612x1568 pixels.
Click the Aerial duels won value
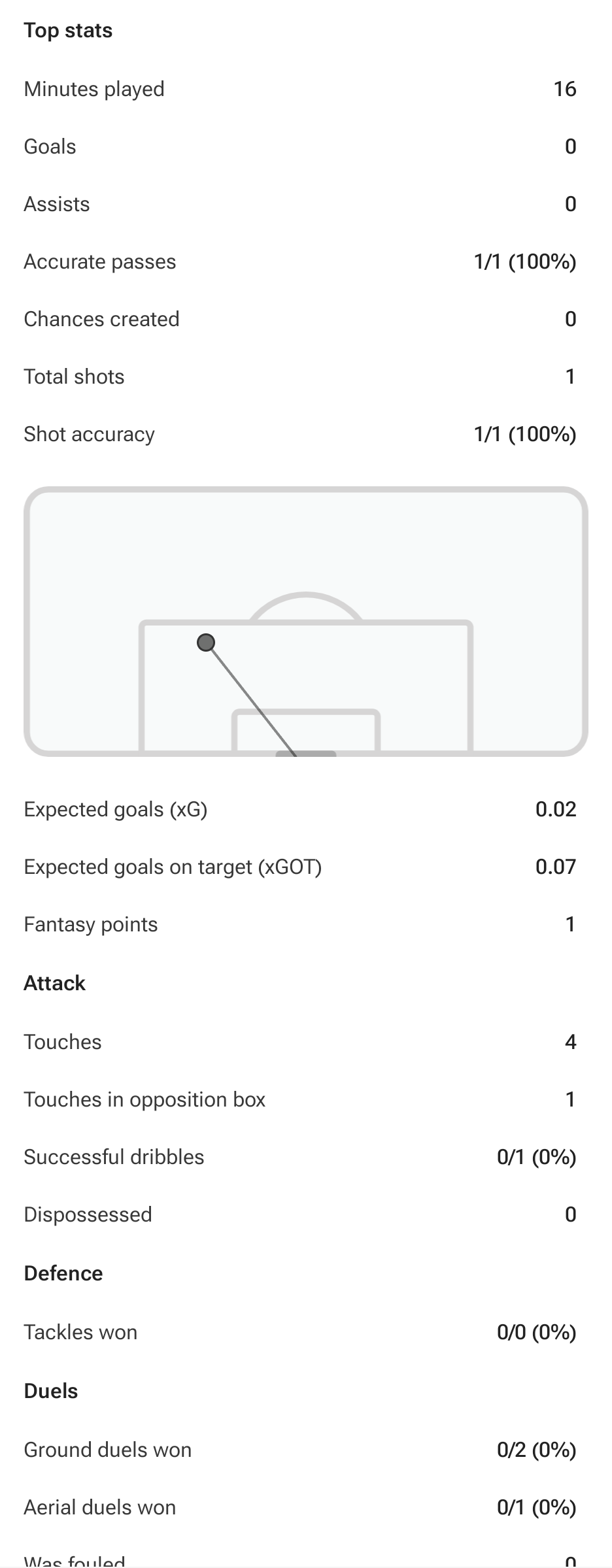click(537, 1507)
